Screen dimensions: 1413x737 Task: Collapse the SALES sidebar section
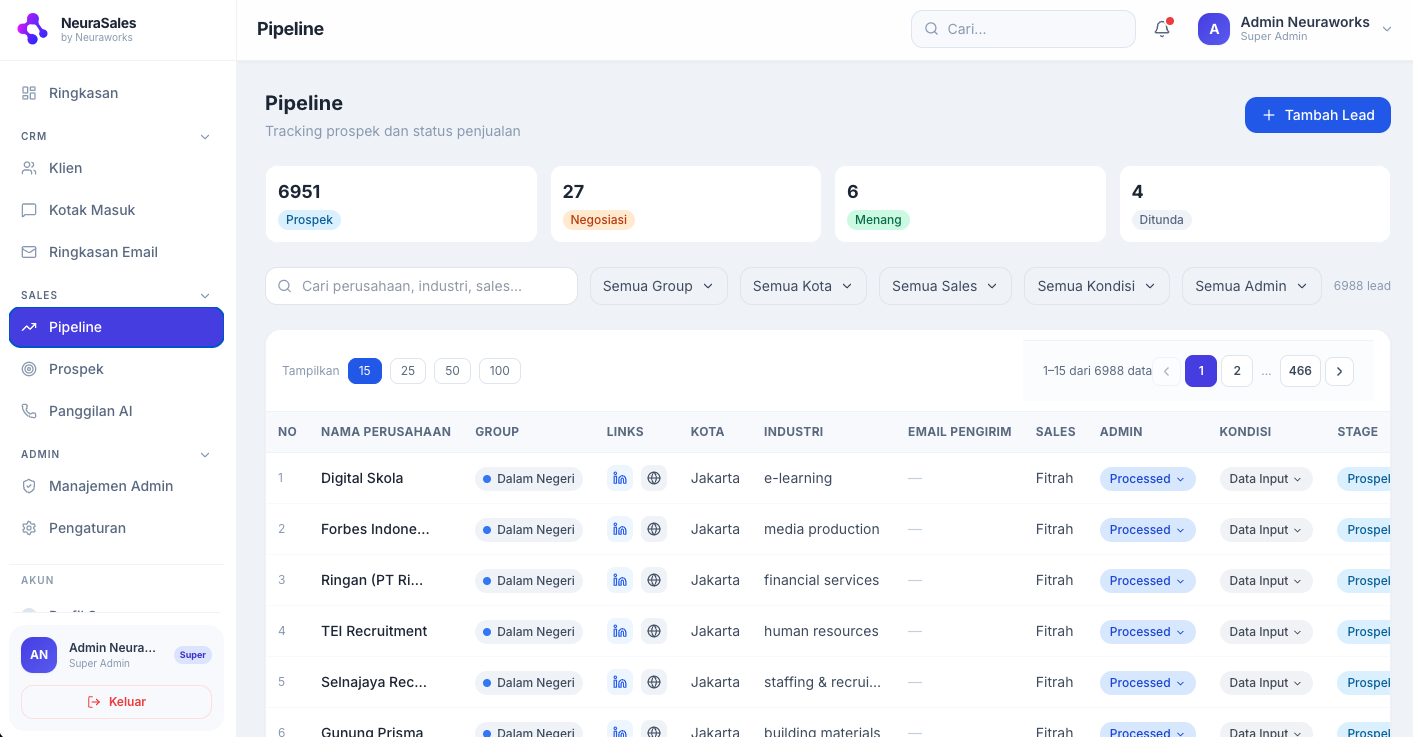coord(205,295)
